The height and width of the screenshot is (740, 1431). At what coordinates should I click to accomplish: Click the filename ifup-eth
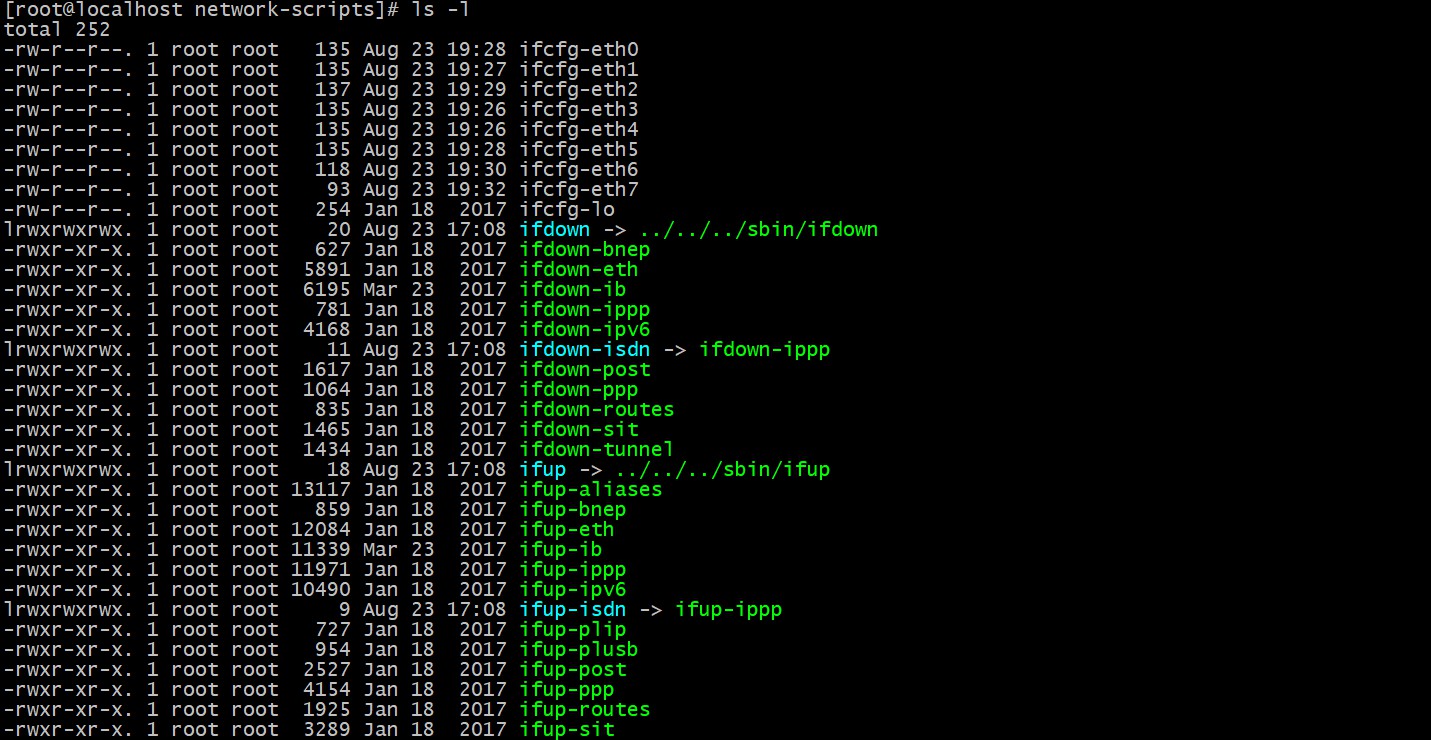pos(567,530)
